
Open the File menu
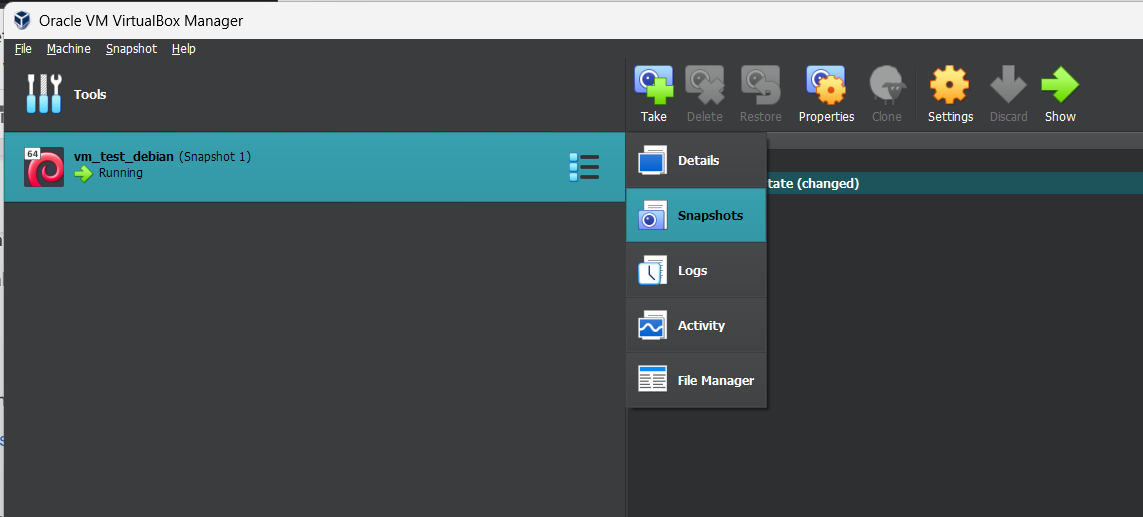23,49
